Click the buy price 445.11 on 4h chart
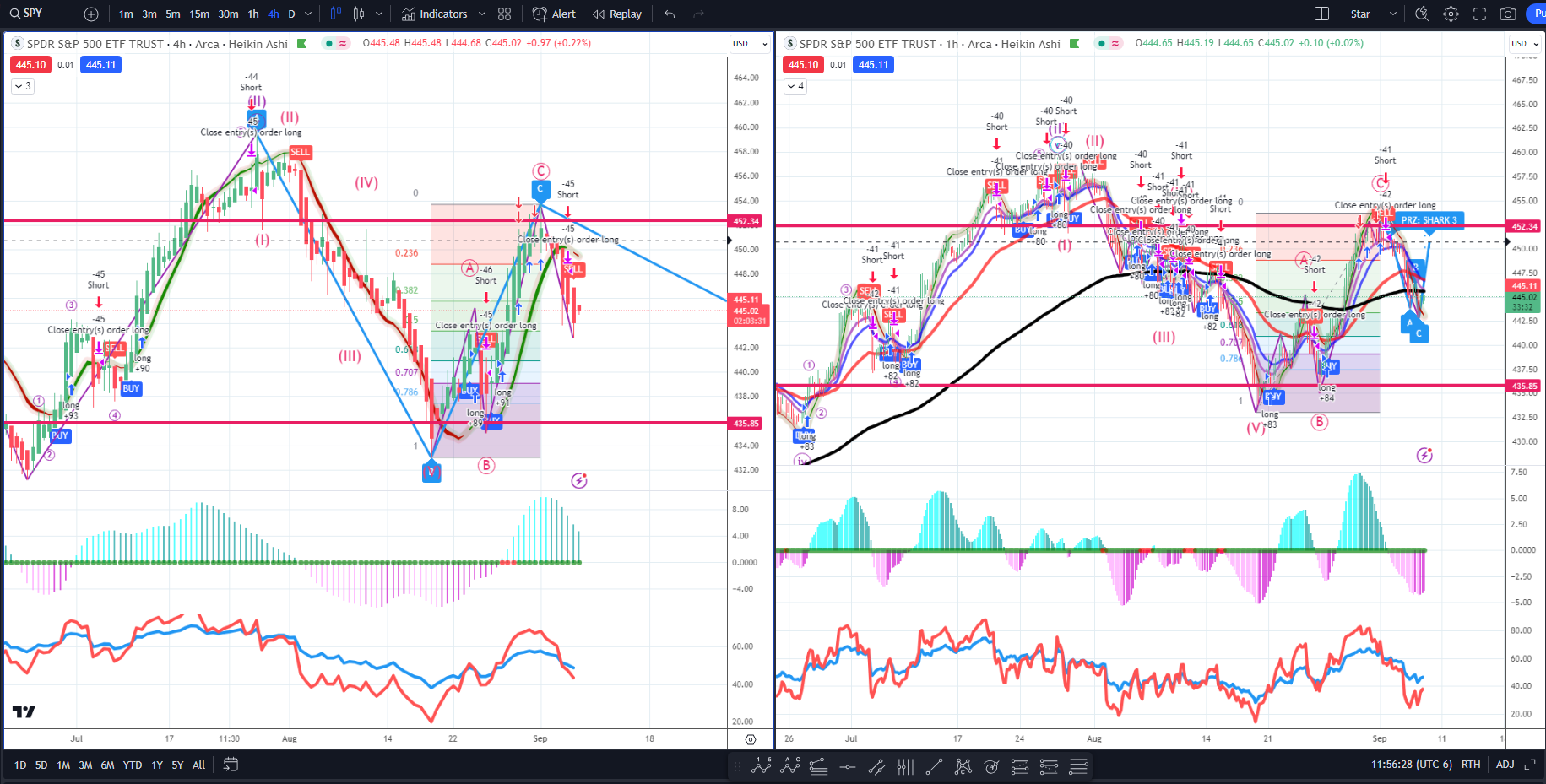Image resolution: width=1546 pixels, height=784 pixels. coord(100,65)
